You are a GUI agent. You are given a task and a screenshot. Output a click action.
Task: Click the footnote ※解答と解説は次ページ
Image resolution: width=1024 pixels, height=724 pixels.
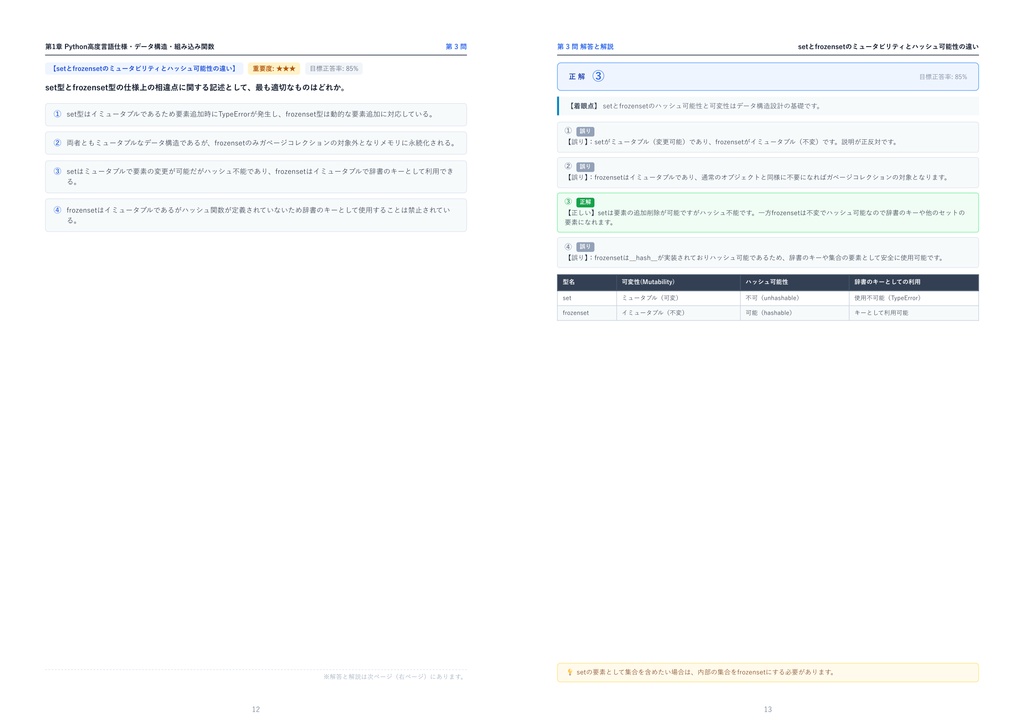coord(394,677)
